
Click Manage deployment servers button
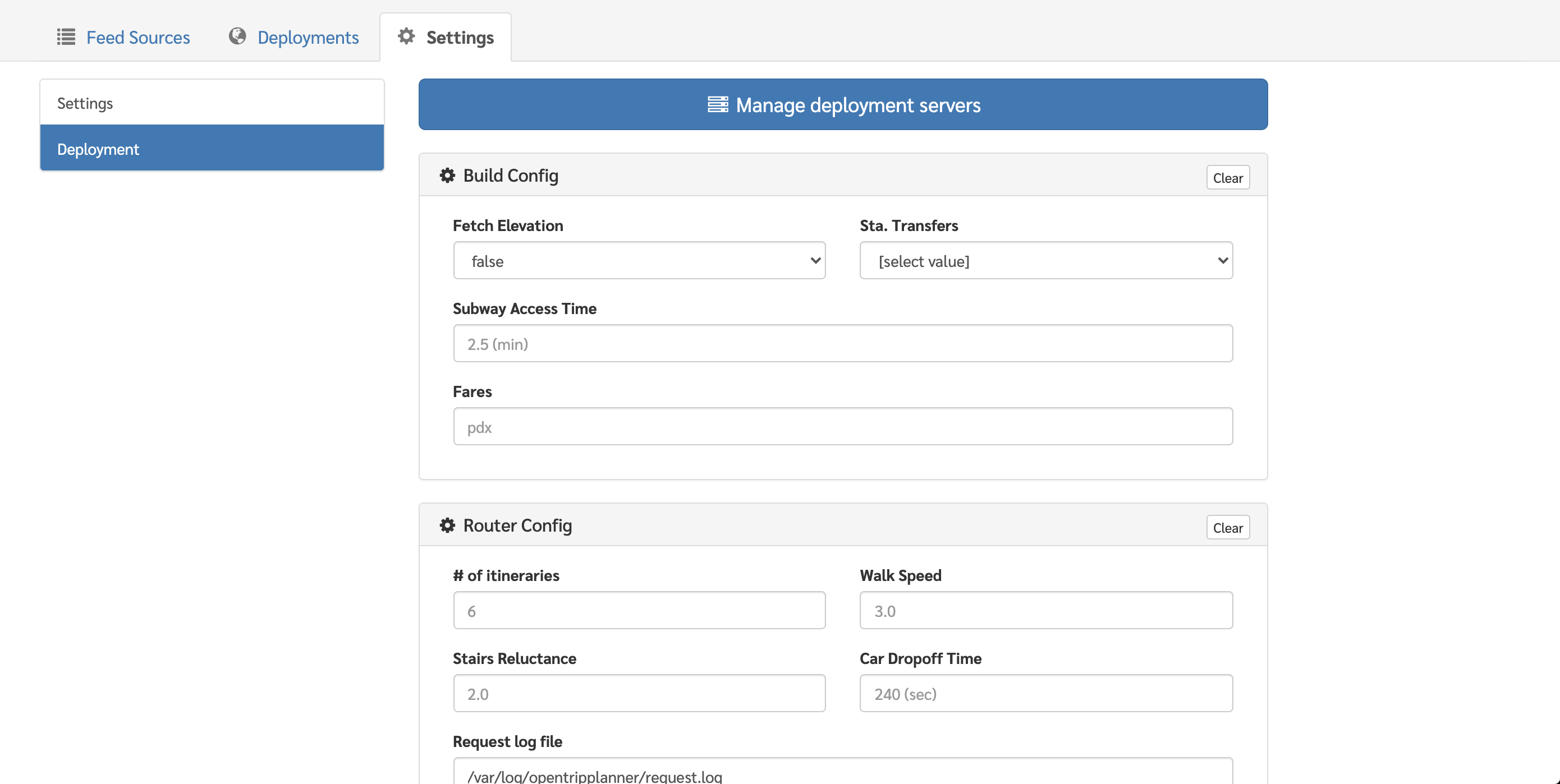843,105
